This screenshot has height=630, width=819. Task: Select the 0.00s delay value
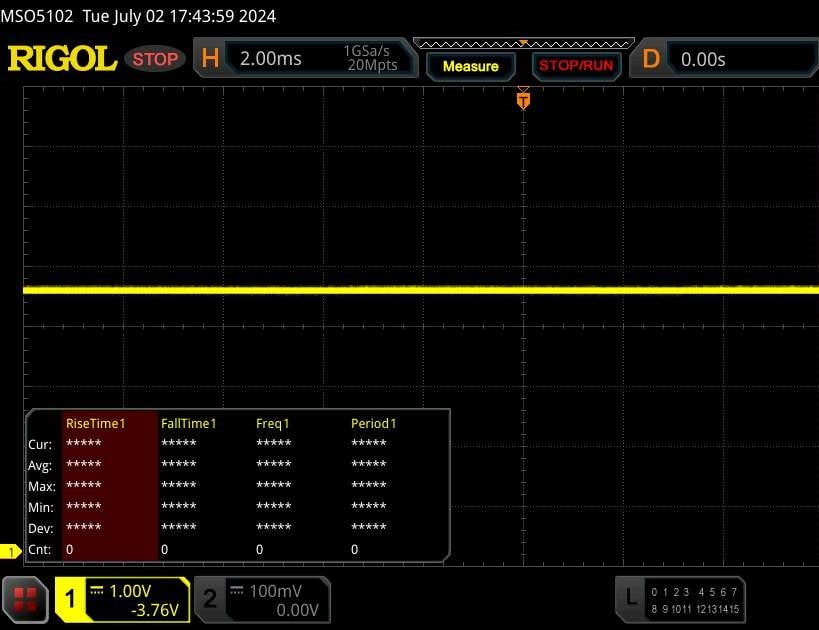pos(703,60)
